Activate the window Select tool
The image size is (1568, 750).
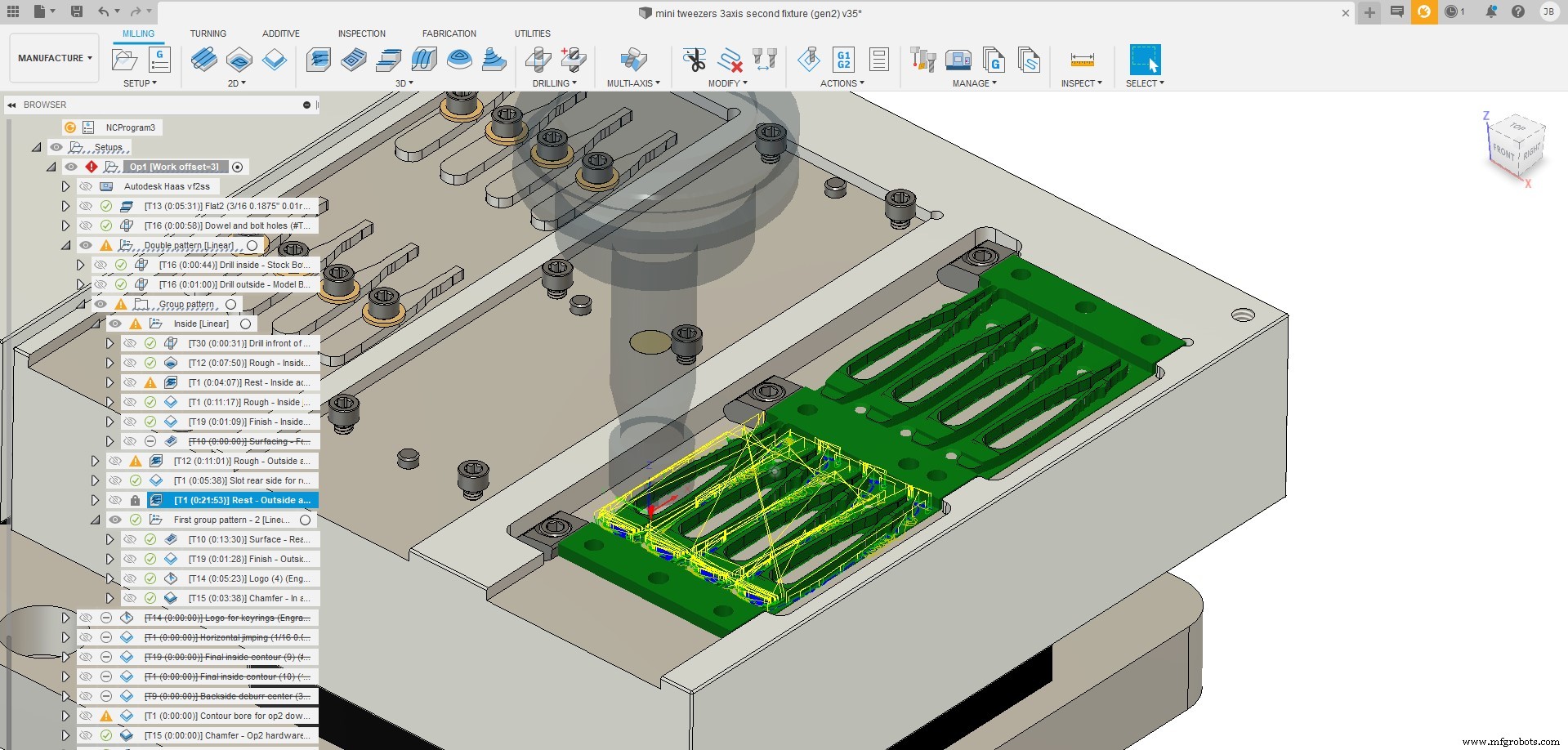pyautogui.click(x=1144, y=60)
